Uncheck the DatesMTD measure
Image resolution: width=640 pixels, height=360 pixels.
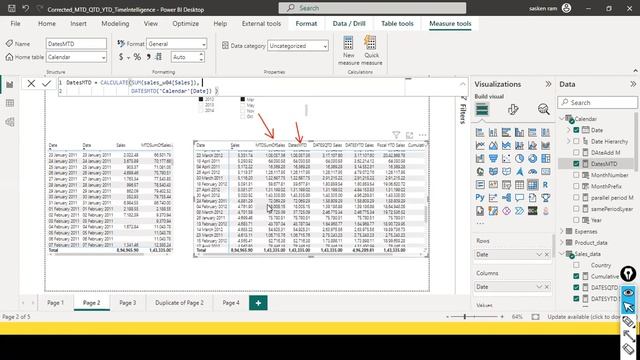pyautogui.click(x=576, y=164)
